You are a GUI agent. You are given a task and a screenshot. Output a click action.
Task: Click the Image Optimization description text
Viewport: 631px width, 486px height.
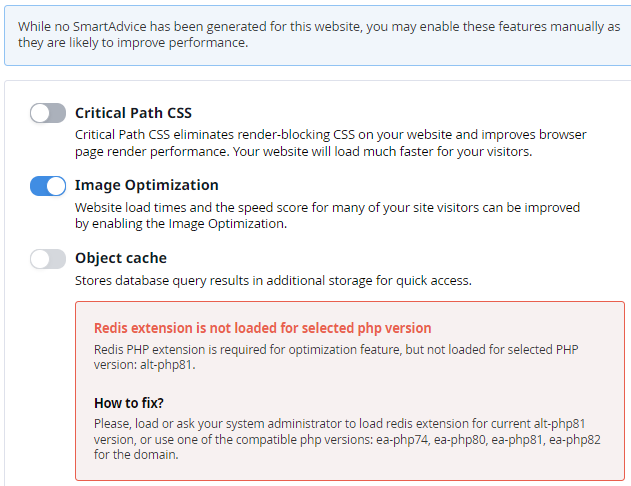(327, 215)
